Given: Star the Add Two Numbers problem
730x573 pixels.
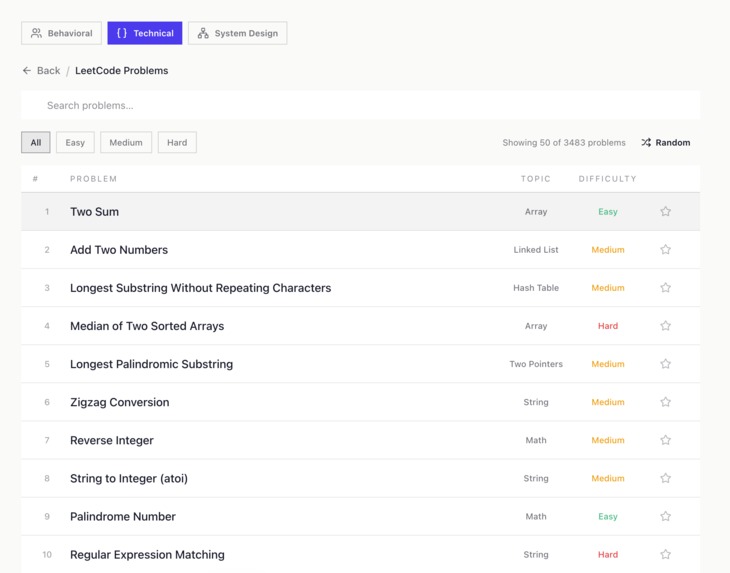Looking at the screenshot, I should tap(665, 249).
